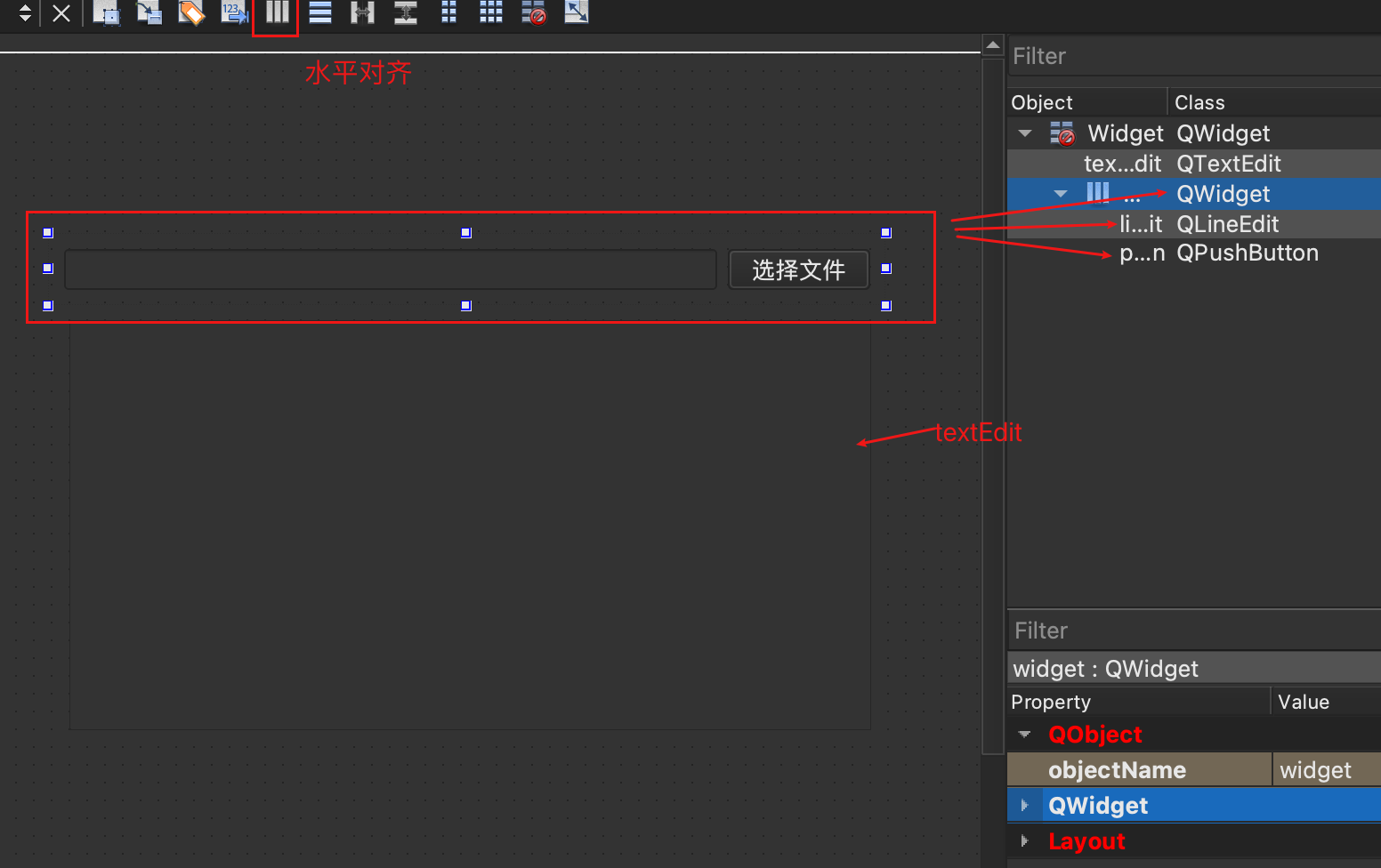Click the QLineEdit class cell

1228,224
